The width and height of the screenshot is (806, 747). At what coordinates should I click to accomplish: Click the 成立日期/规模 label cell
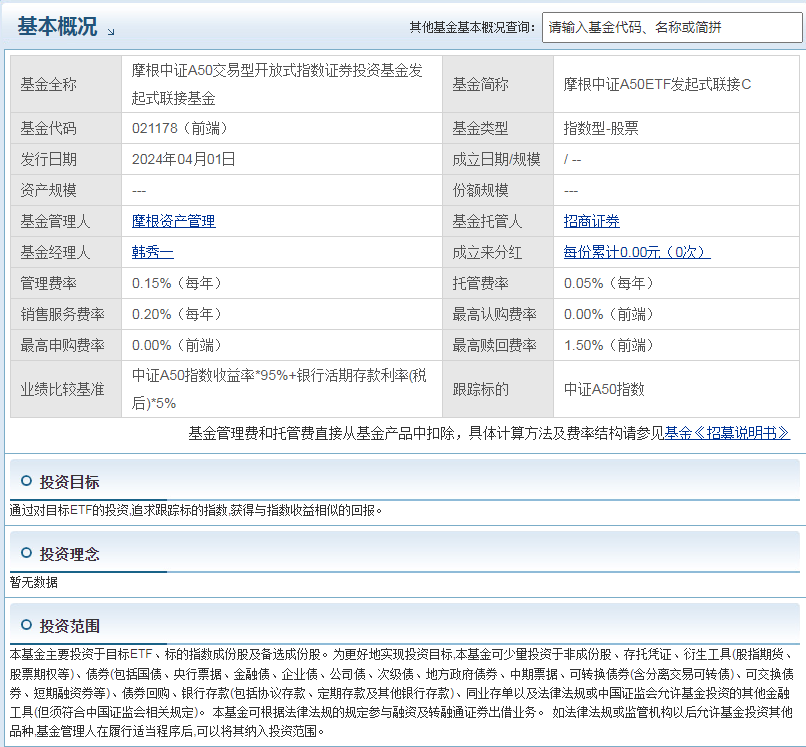pyautogui.click(x=498, y=159)
